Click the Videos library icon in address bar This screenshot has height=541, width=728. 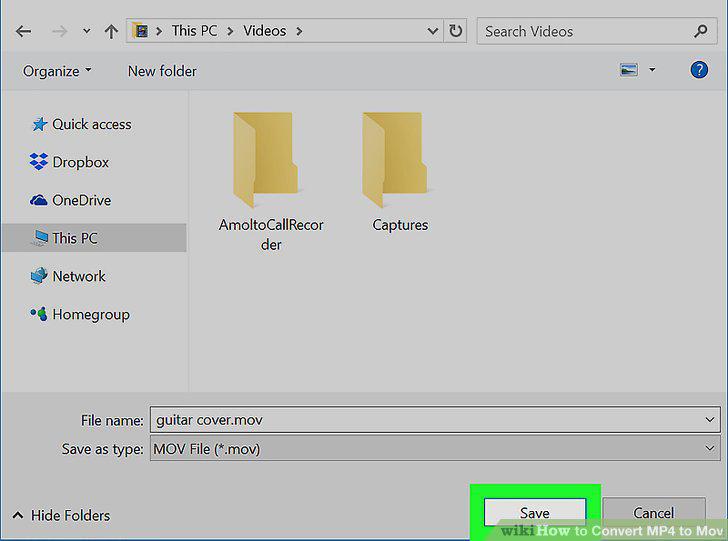(x=140, y=31)
